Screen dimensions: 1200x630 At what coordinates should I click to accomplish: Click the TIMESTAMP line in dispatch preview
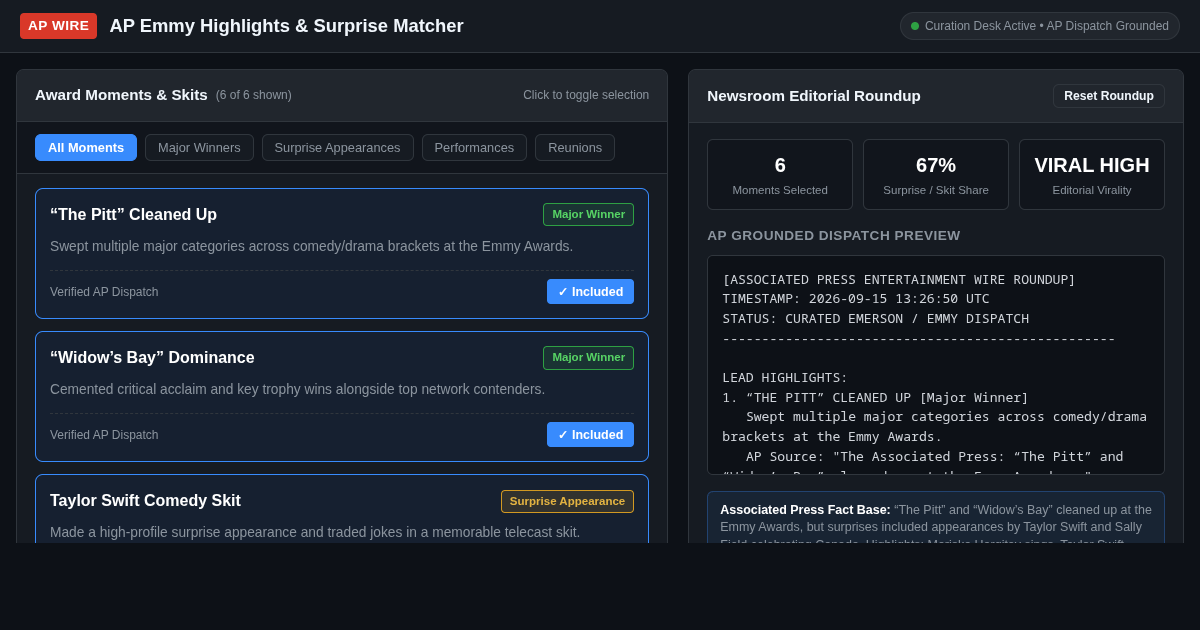click(856, 299)
